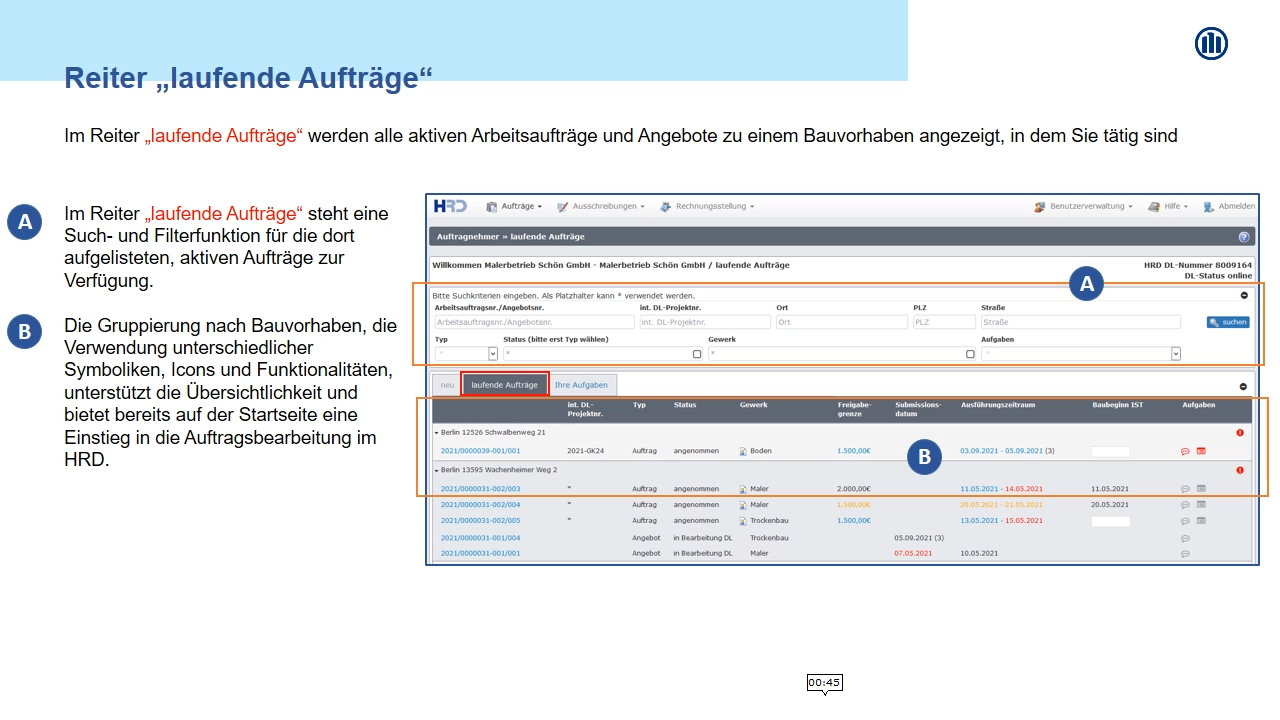Click the Ort input field
Image resolution: width=1280 pixels, height=720 pixels.
[x=841, y=322]
